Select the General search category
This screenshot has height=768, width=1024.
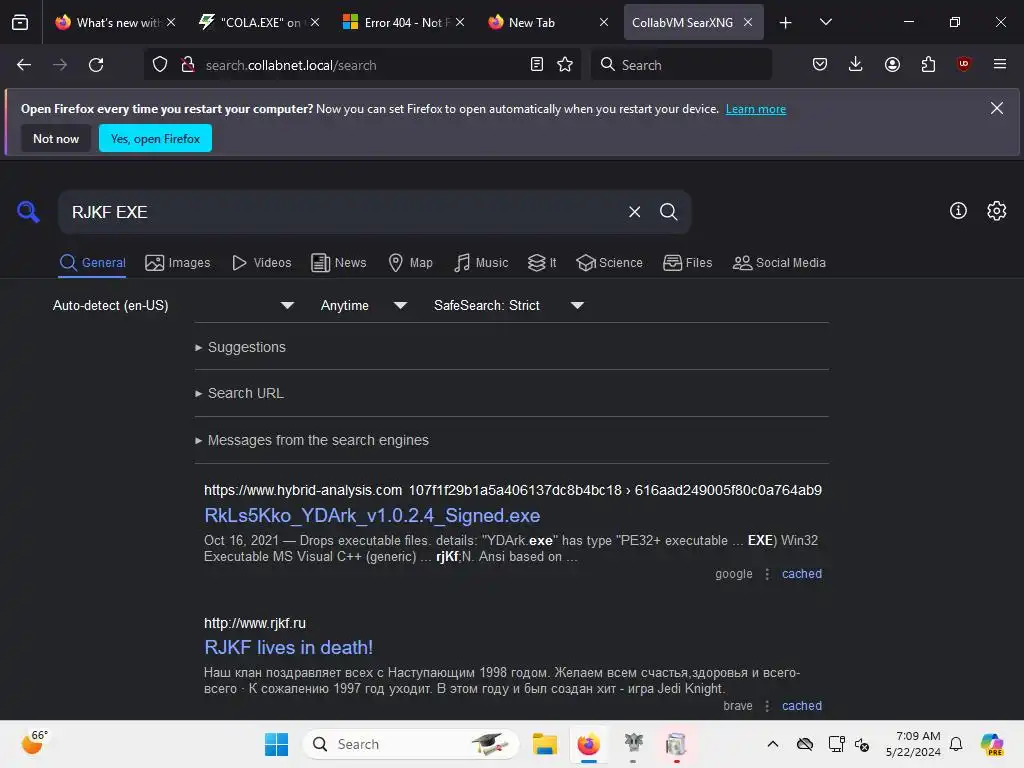click(x=92, y=263)
